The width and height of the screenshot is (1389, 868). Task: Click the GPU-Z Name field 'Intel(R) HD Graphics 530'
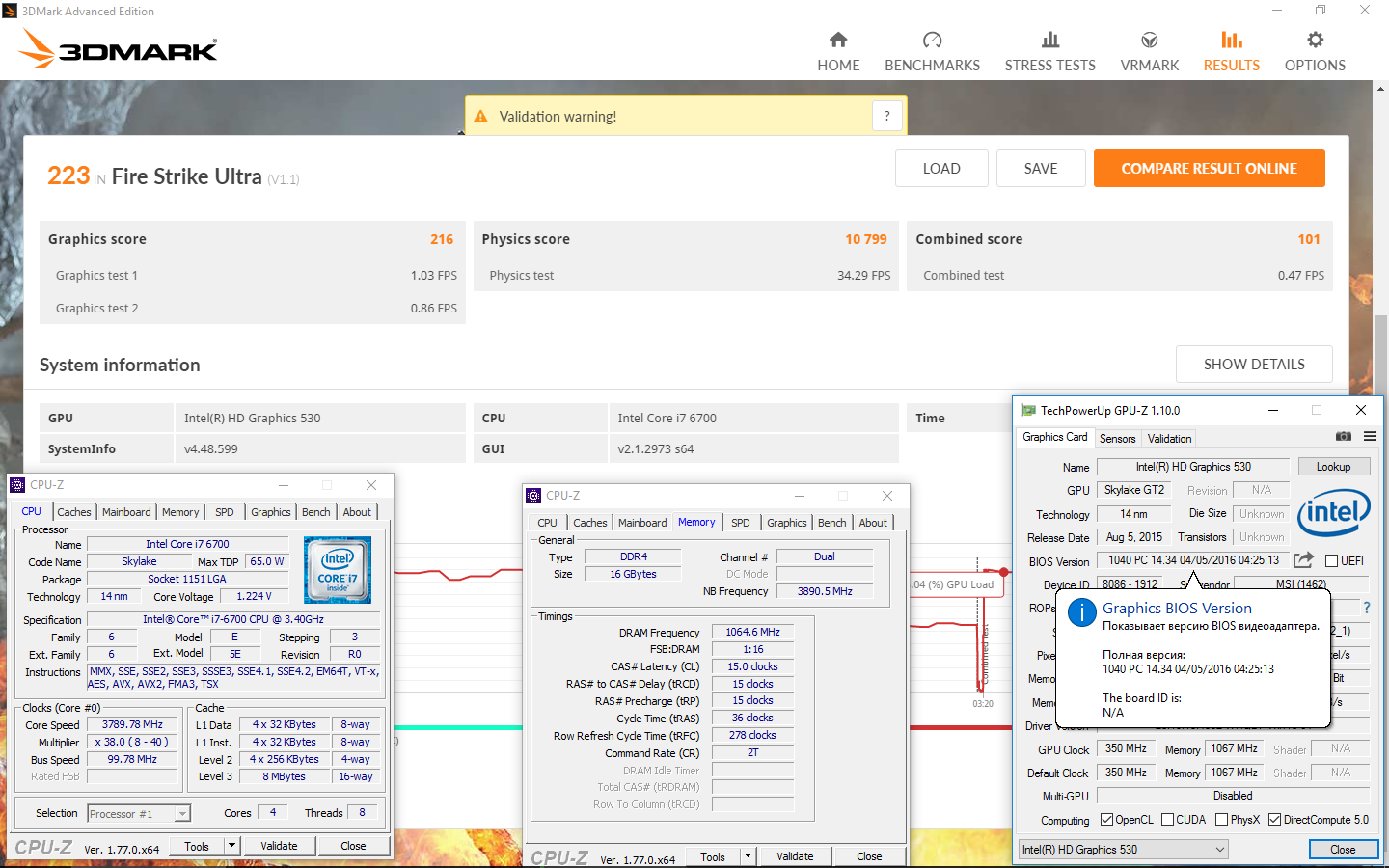click(x=1193, y=467)
